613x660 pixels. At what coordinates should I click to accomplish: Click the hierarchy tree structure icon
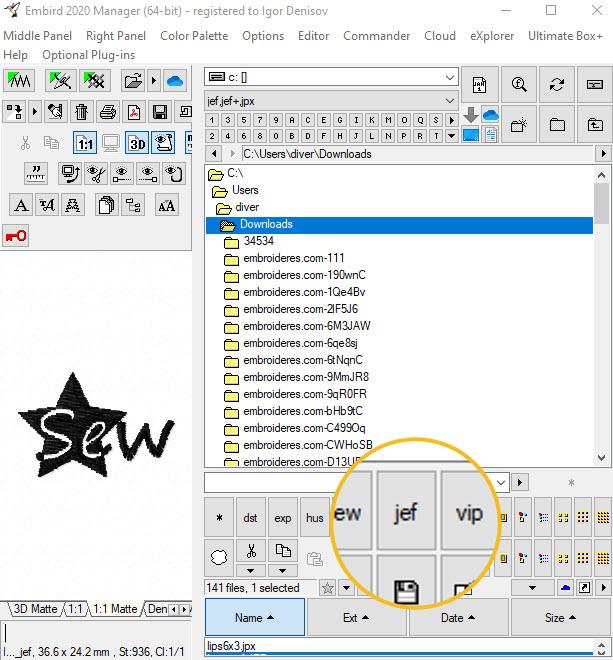coord(133,205)
